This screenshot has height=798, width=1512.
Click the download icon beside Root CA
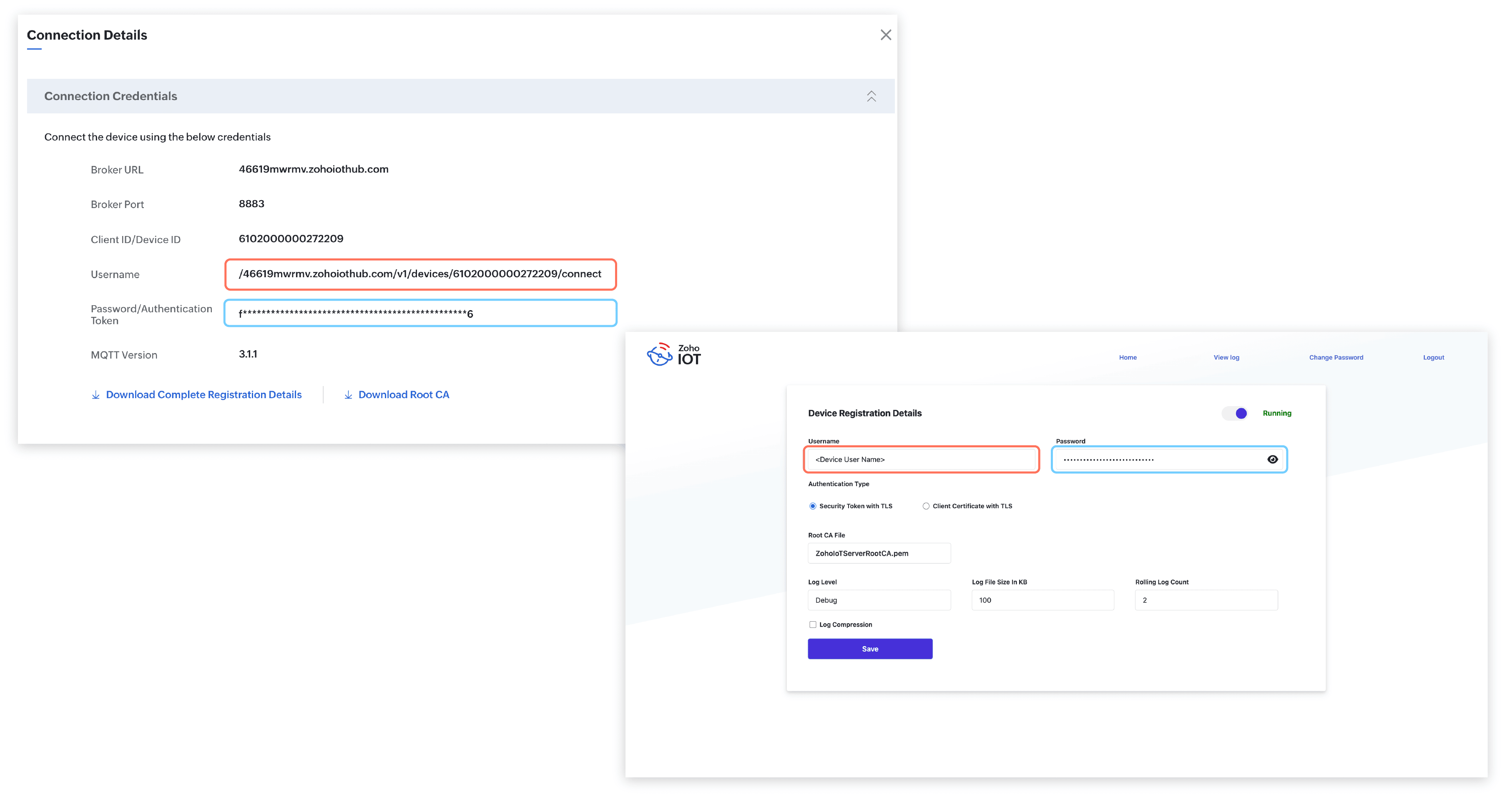click(348, 395)
